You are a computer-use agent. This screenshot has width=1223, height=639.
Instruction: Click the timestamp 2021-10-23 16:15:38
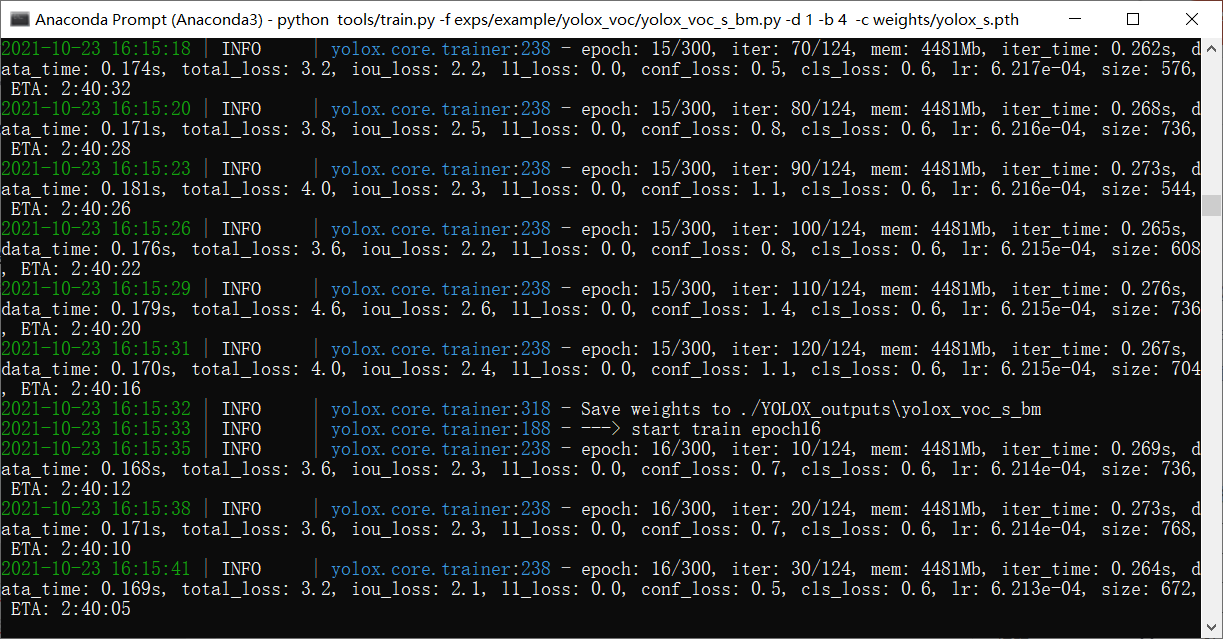point(96,509)
